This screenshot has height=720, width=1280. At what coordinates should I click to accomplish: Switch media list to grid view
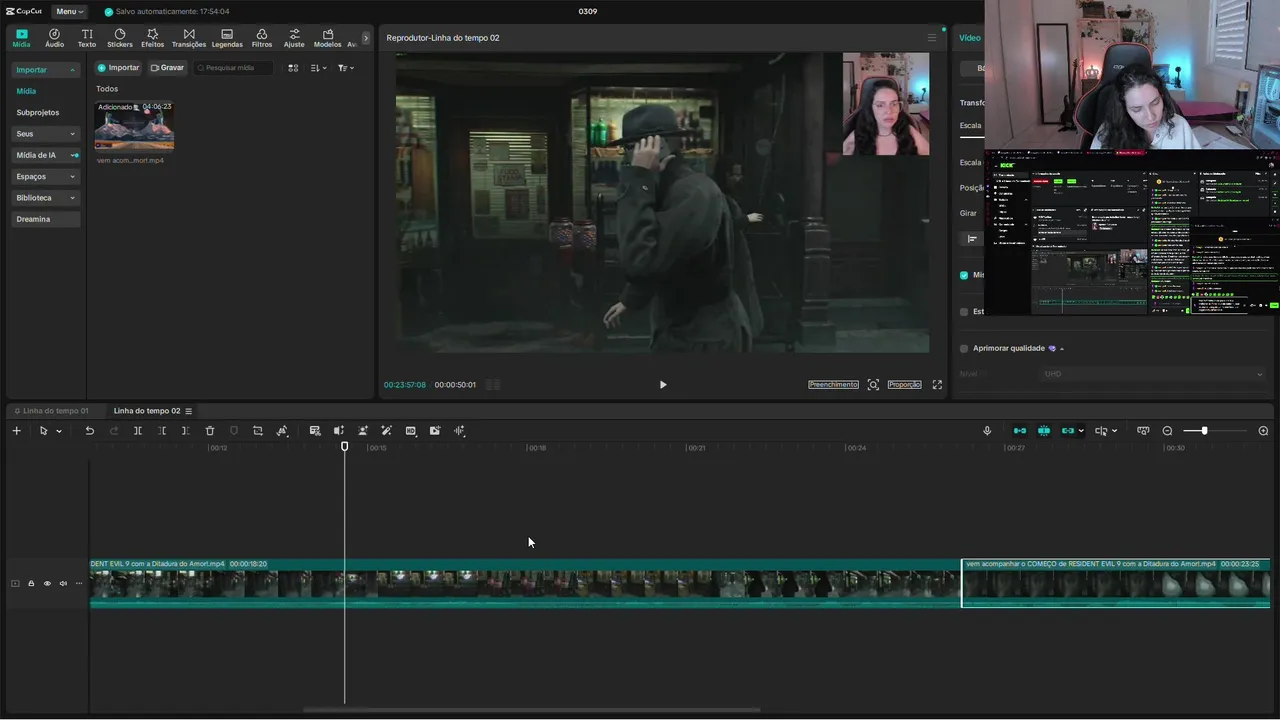[293, 68]
